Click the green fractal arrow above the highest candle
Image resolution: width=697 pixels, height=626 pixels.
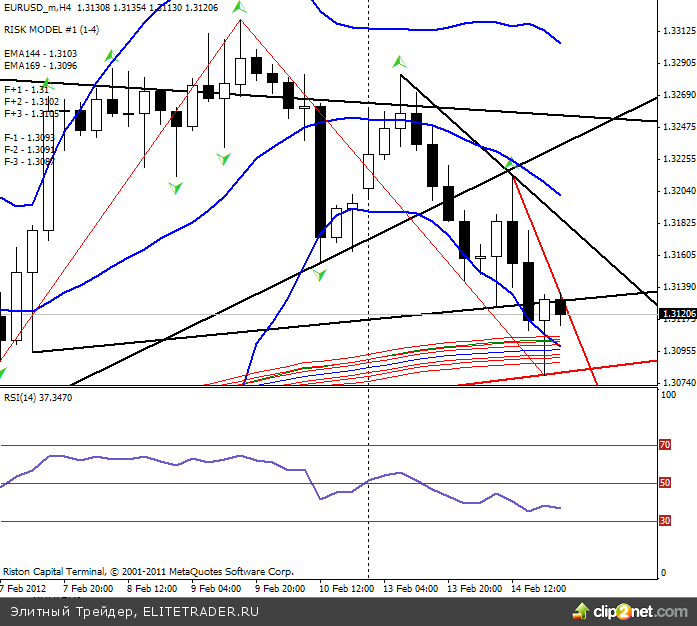(240, 8)
